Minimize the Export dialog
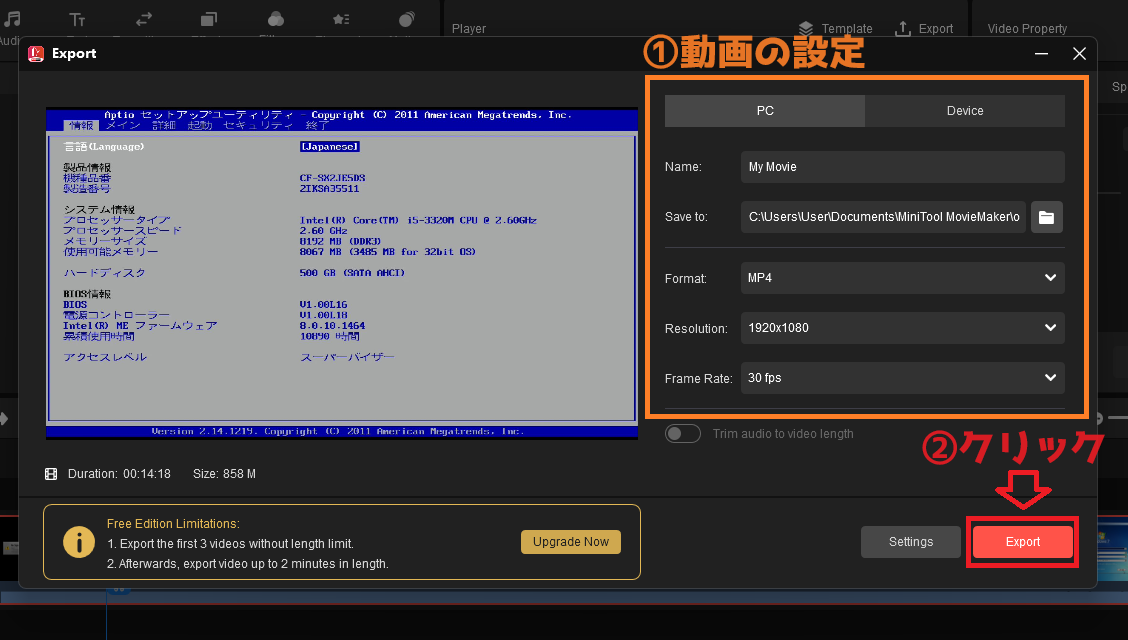This screenshot has height=640, width=1128. coord(1041,53)
